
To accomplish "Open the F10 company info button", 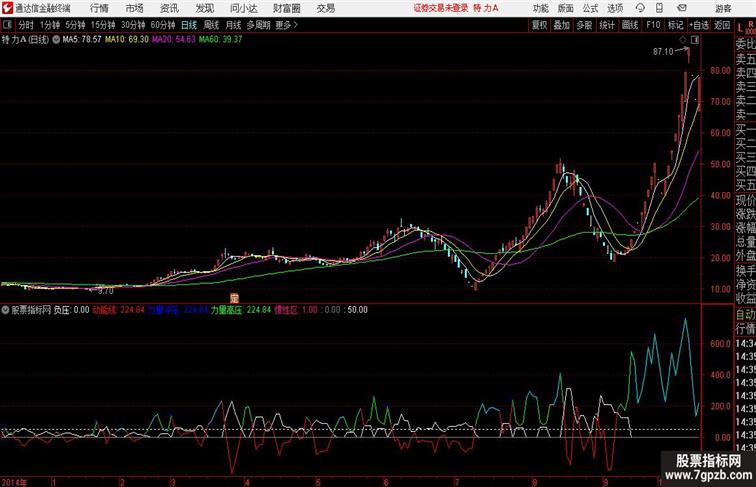I will 653,25.
